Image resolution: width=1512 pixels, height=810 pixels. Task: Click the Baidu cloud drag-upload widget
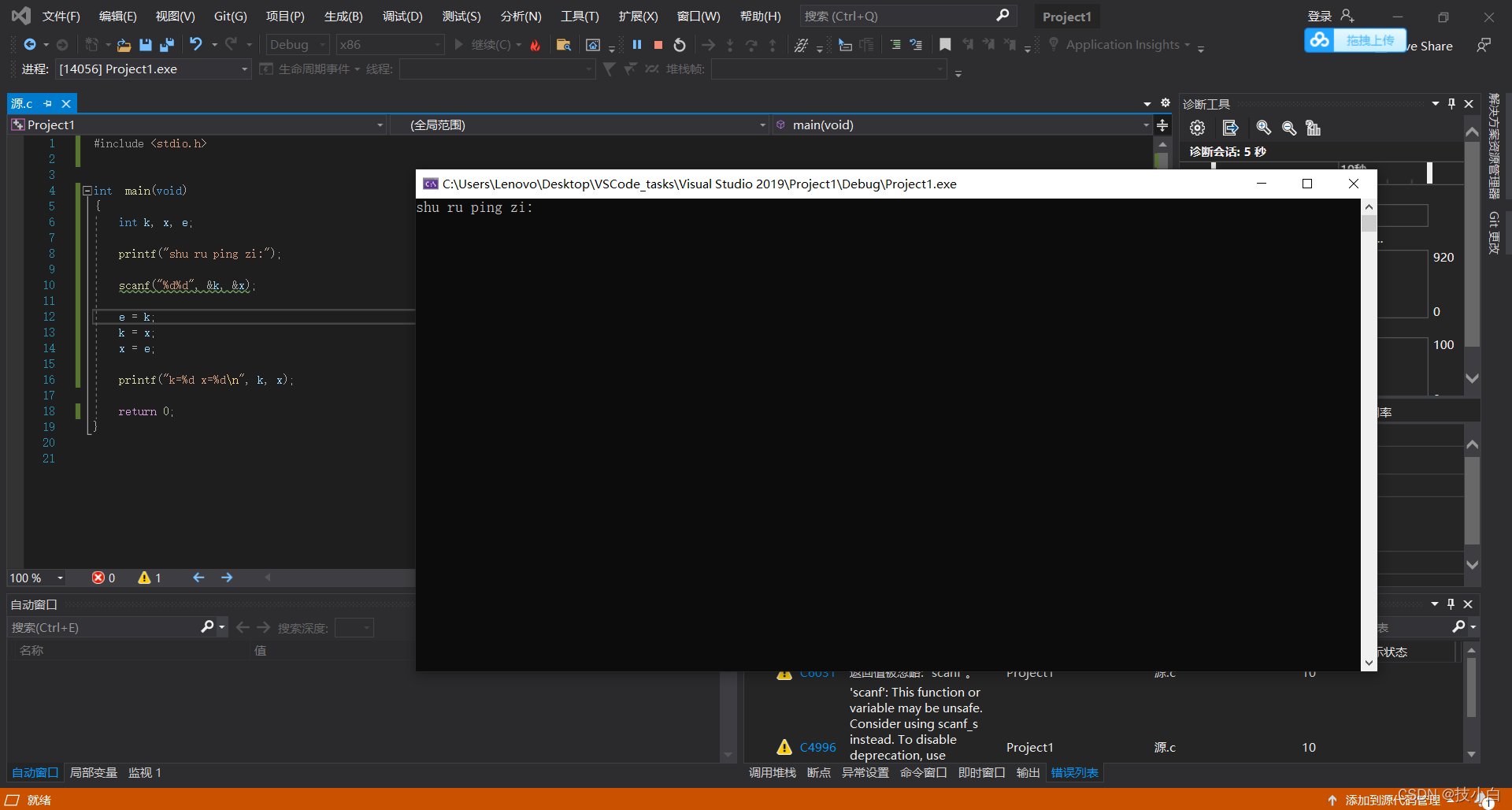click(1354, 40)
